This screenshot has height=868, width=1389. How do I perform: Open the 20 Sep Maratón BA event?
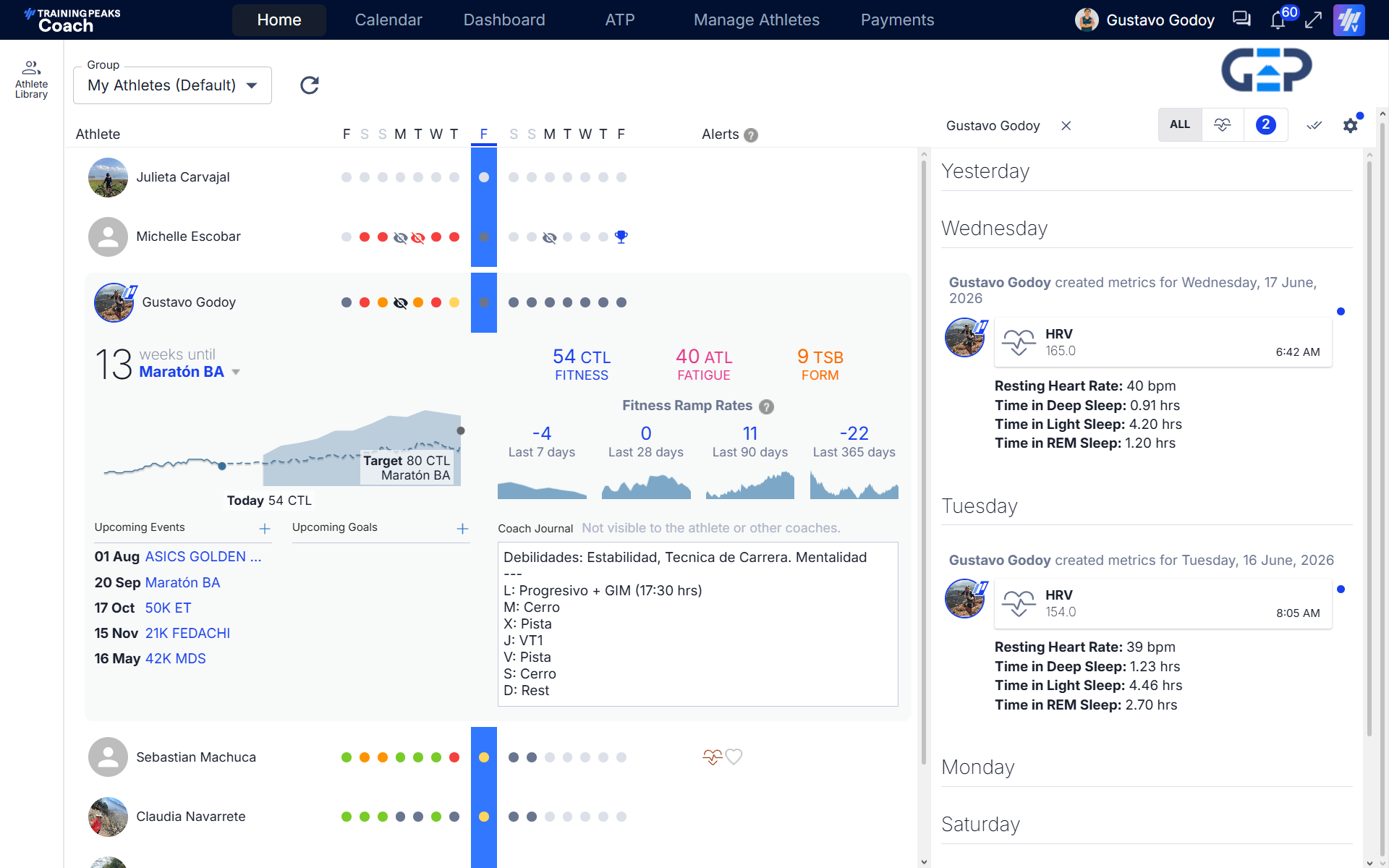(x=182, y=583)
